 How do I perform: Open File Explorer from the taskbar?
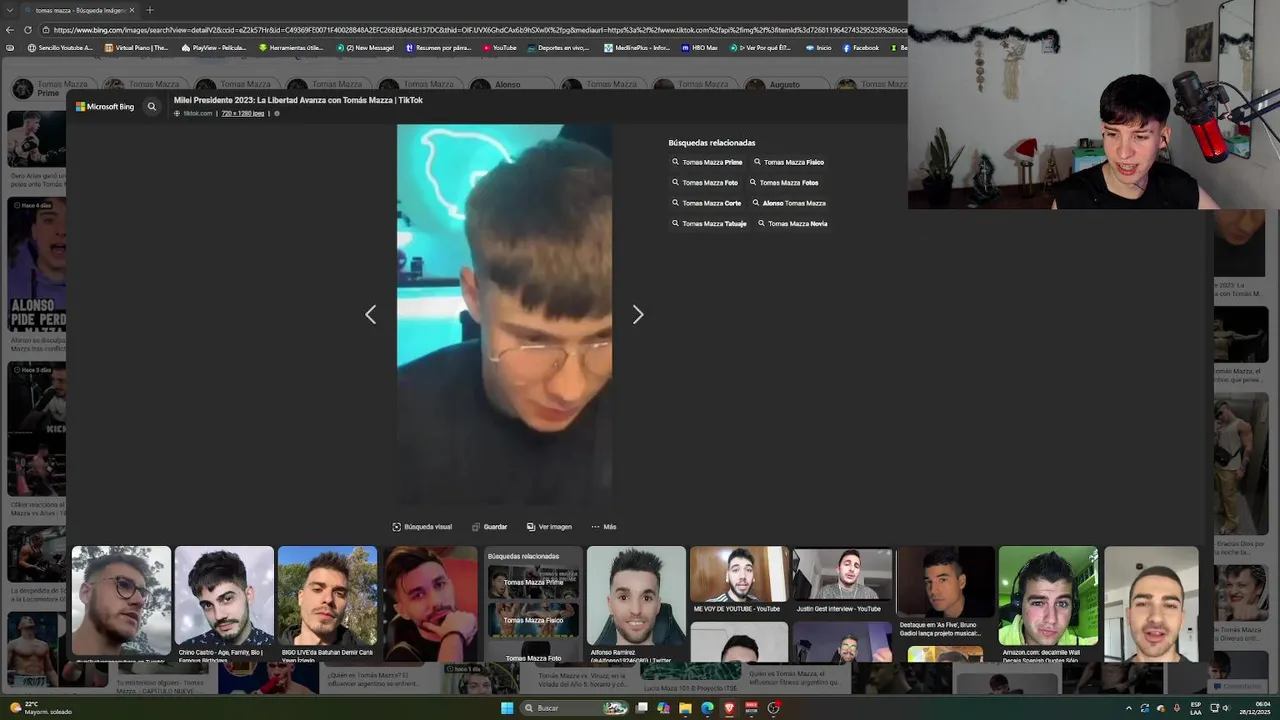[x=685, y=708]
